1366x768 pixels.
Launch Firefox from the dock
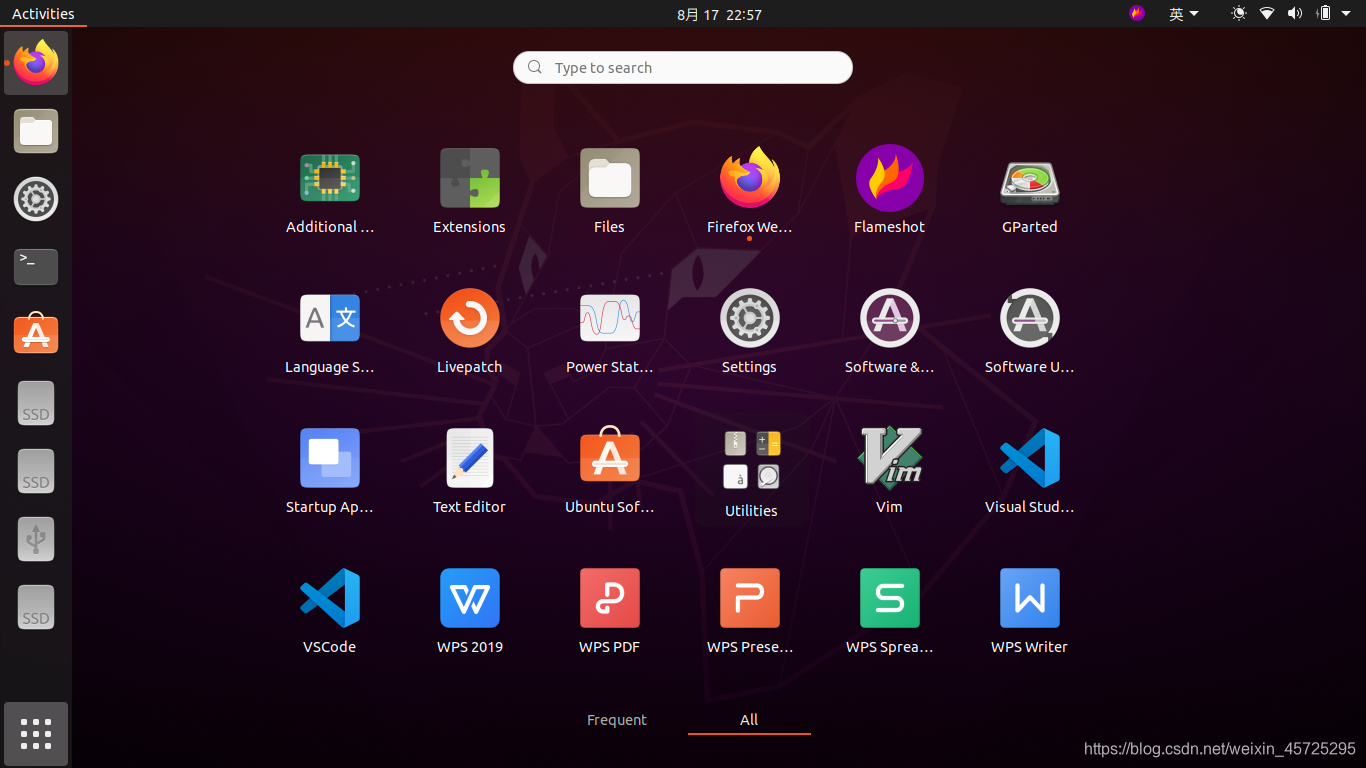tap(35, 63)
